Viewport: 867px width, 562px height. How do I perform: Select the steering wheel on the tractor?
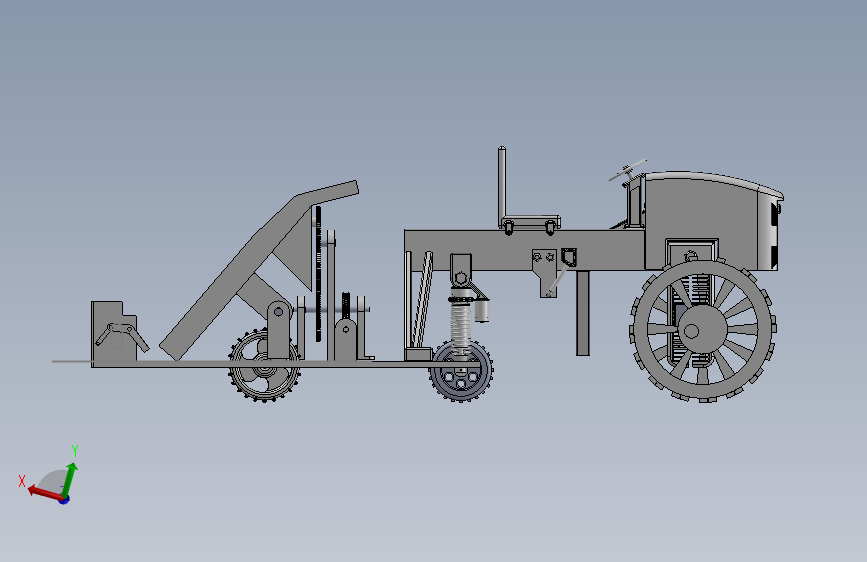pos(628,169)
